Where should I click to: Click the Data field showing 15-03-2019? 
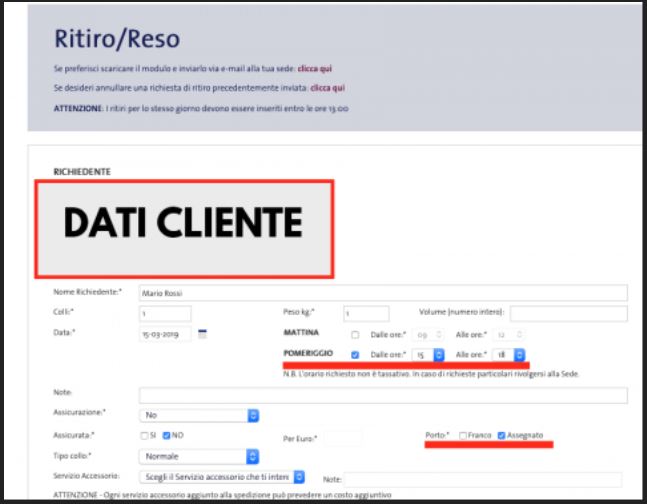[164, 333]
